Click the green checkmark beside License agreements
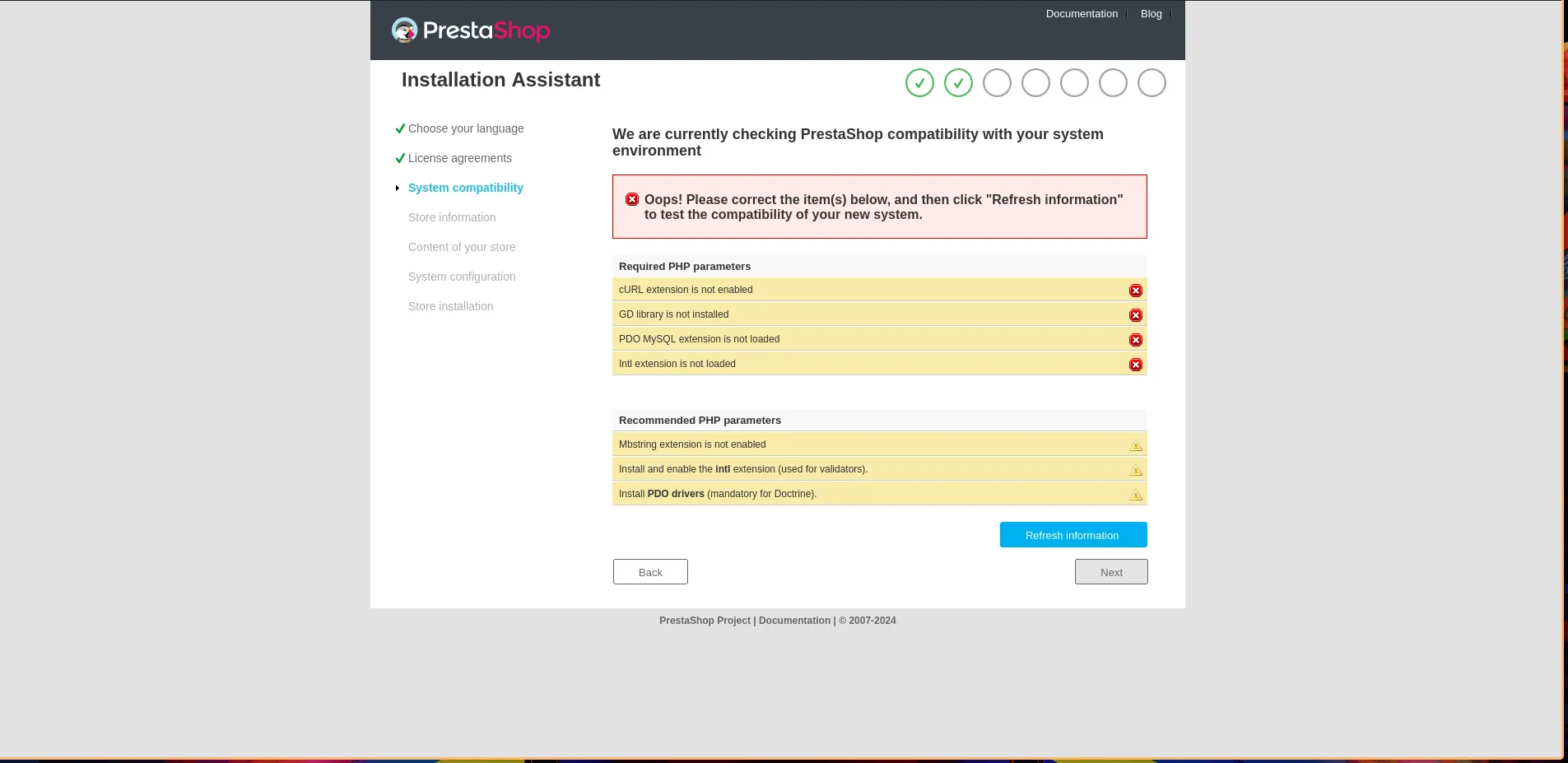The image size is (1568, 763). pyautogui.click(x=400, y=158)
